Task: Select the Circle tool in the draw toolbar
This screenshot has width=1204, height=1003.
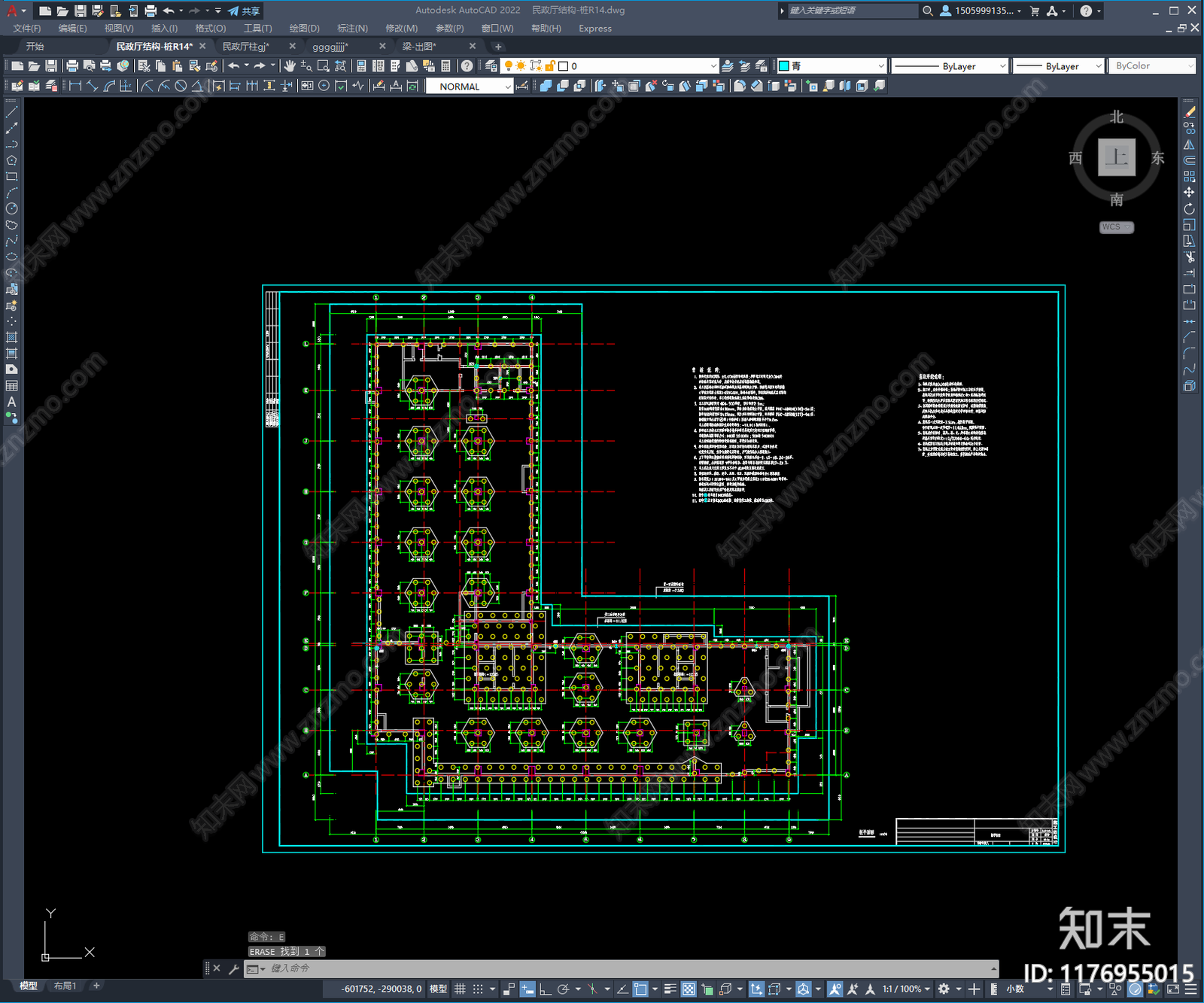Action: point(11,208)
